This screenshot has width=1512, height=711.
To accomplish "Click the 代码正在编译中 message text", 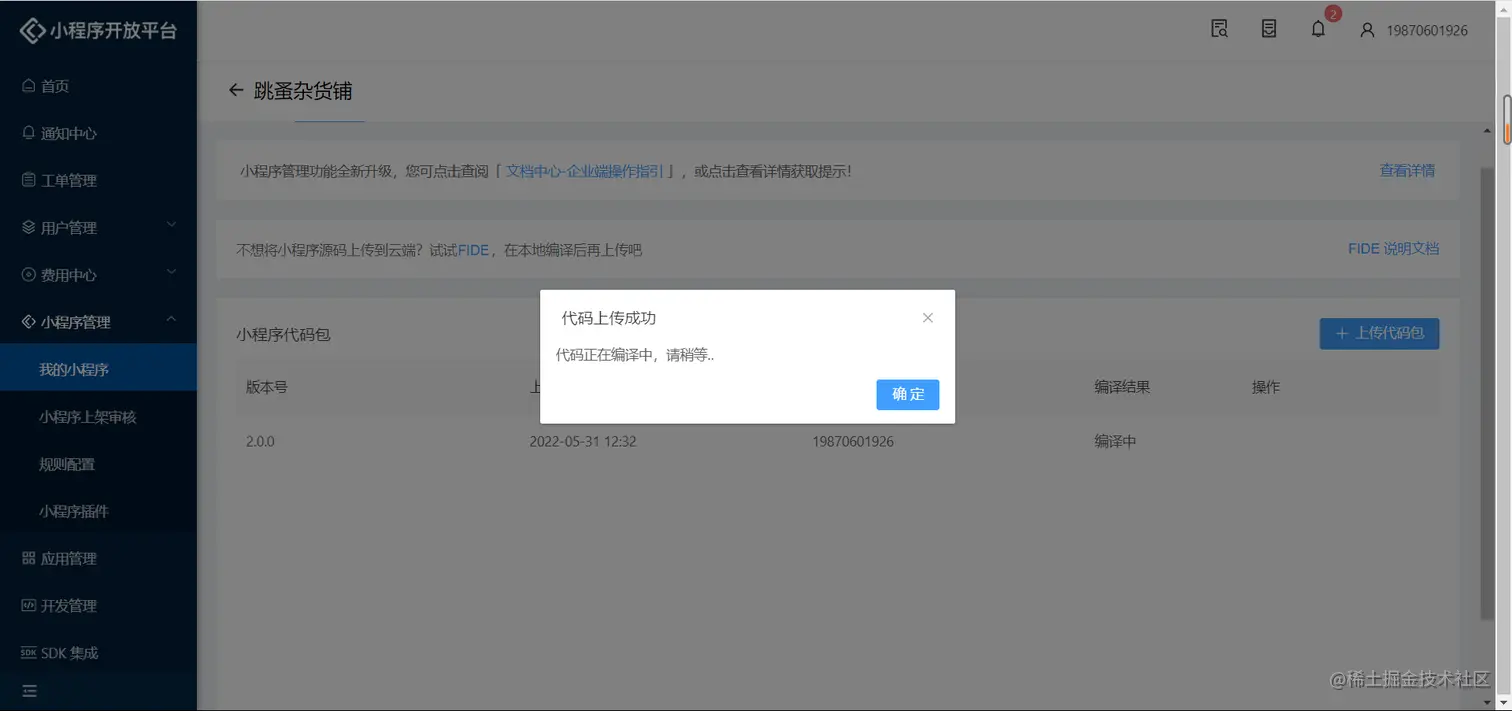I will (x=635, y=355).
